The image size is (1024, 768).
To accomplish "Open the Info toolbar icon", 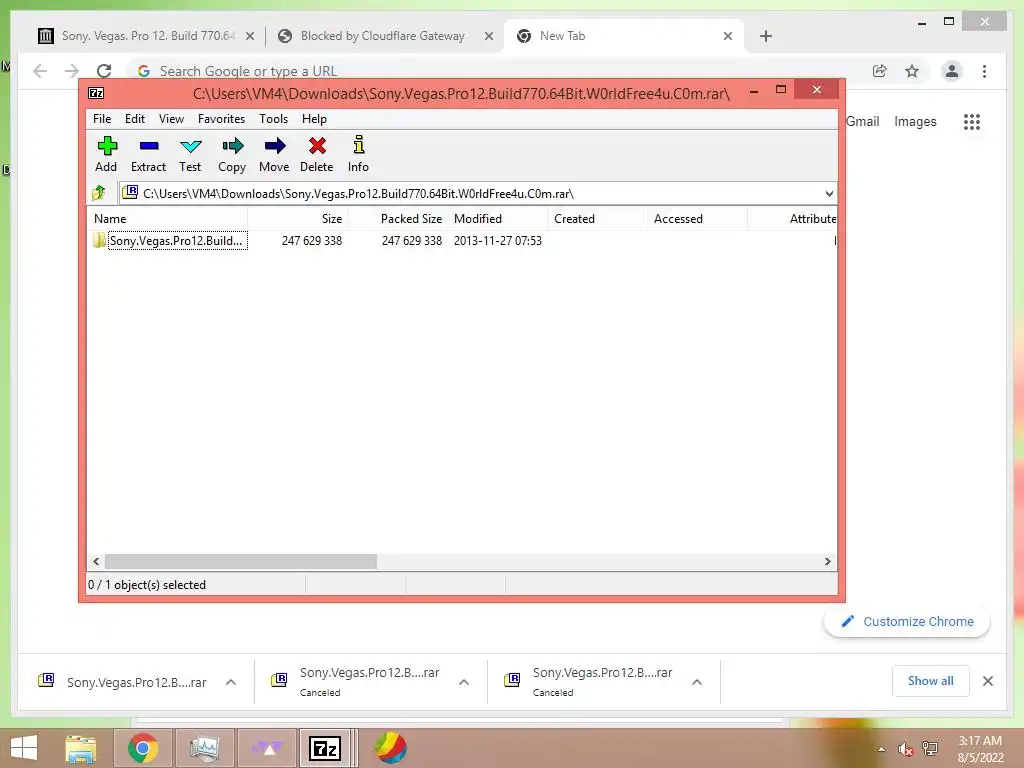I will point(359,155).
